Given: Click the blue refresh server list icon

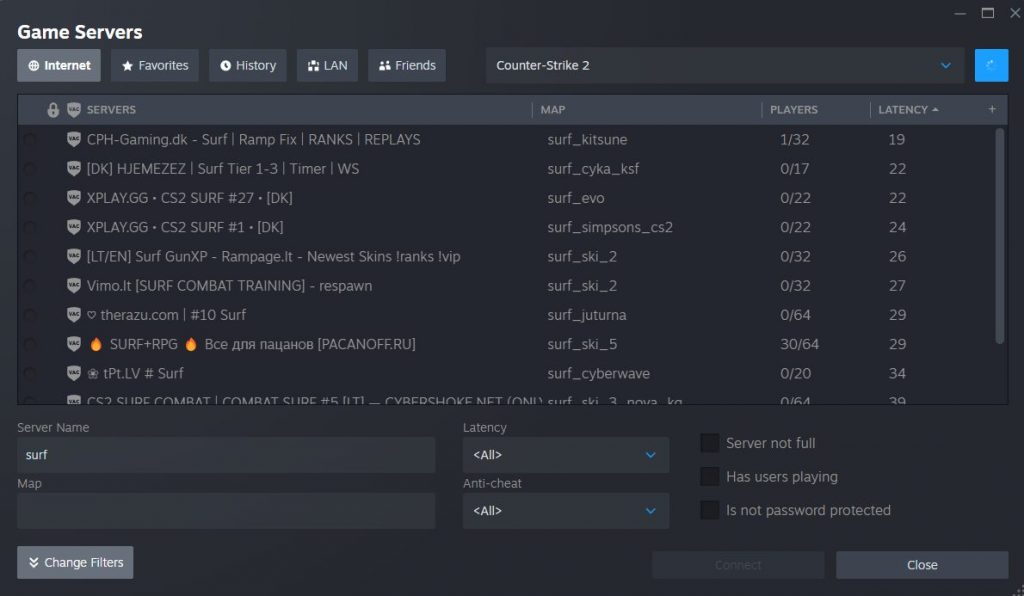Looking at the screenshot, I should pyautogui.click(x=991, y=65).
